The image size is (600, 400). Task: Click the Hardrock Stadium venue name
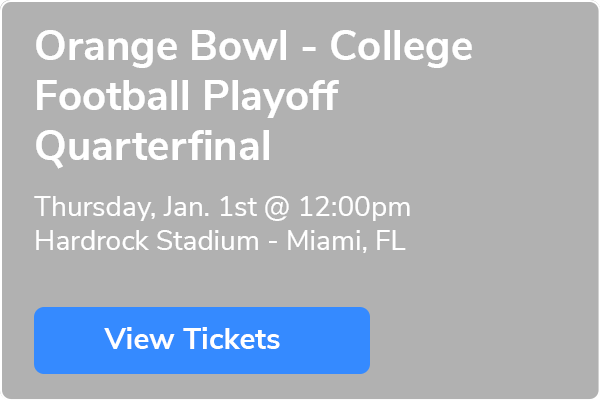point(147,240)
